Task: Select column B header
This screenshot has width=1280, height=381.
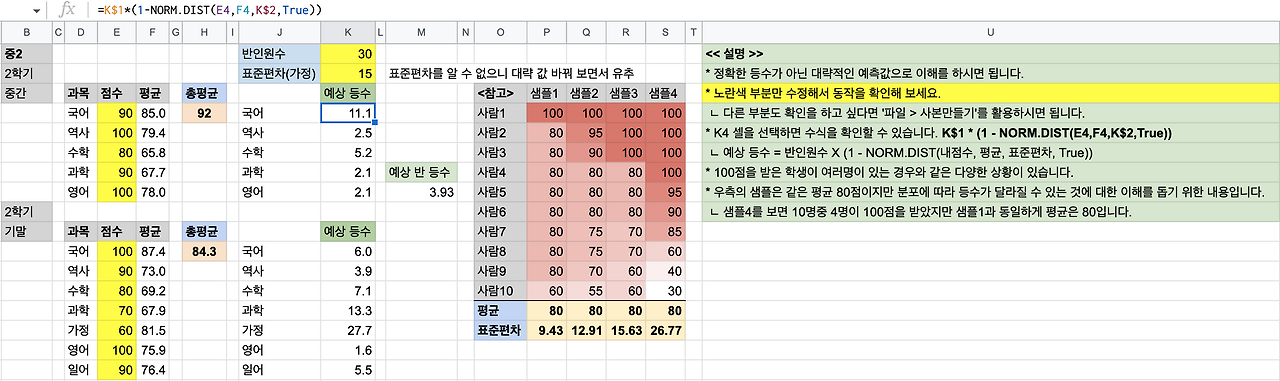Action: (26, 33)
